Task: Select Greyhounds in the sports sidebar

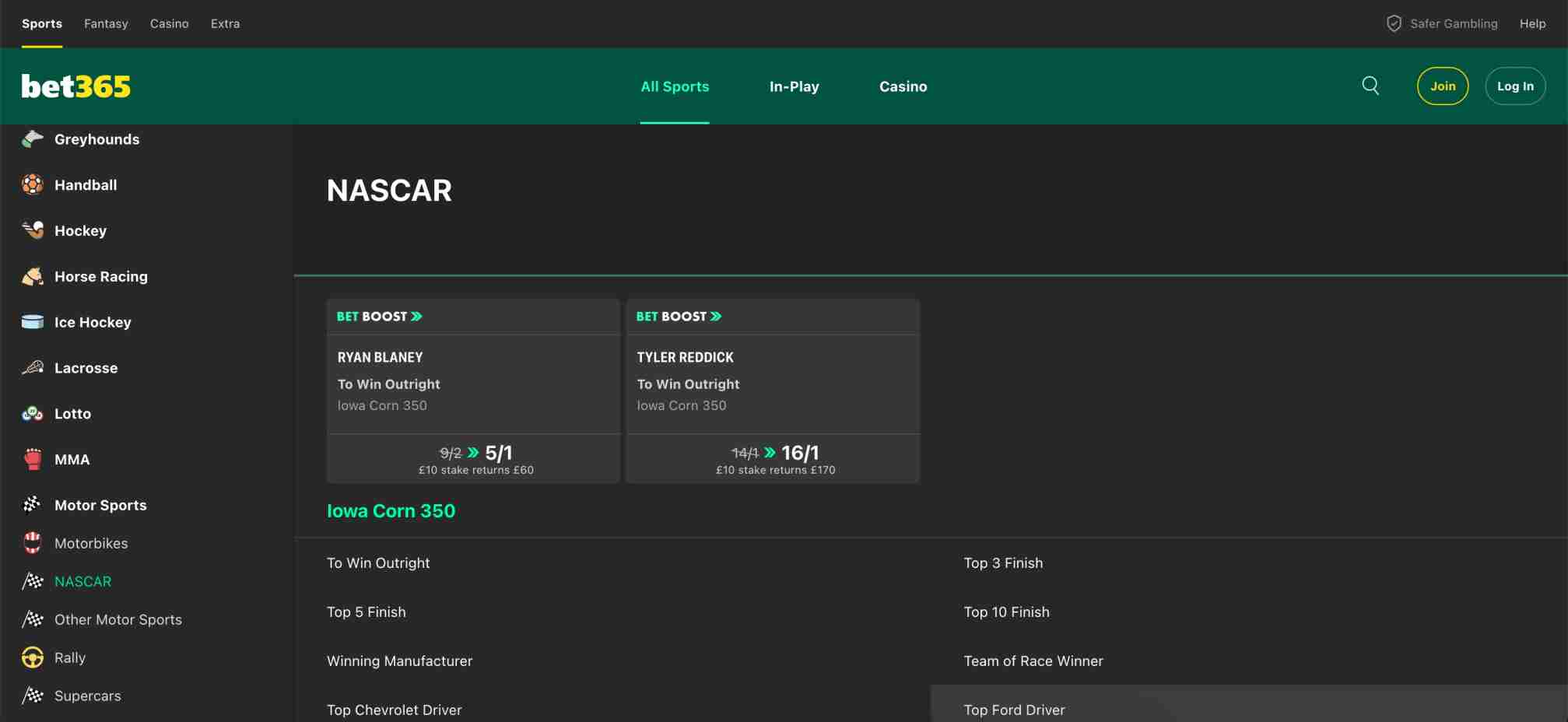Action: pos(97,139)
